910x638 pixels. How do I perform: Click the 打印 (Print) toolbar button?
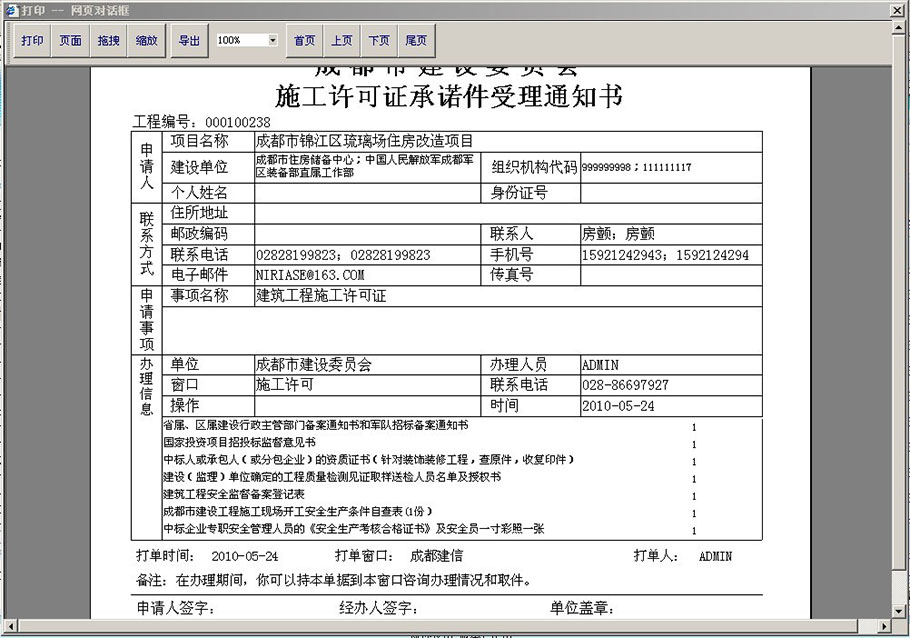[x=32, y=41]
